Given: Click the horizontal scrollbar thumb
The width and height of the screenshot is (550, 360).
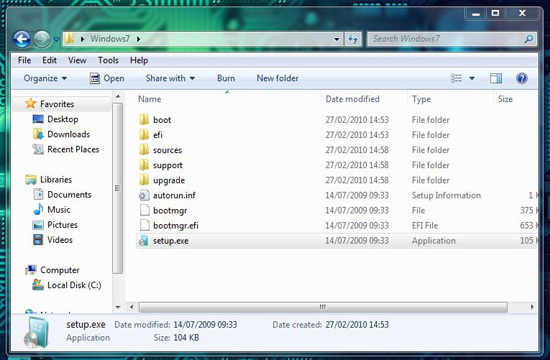Looking at the screenshot, I should pos(323,307).
